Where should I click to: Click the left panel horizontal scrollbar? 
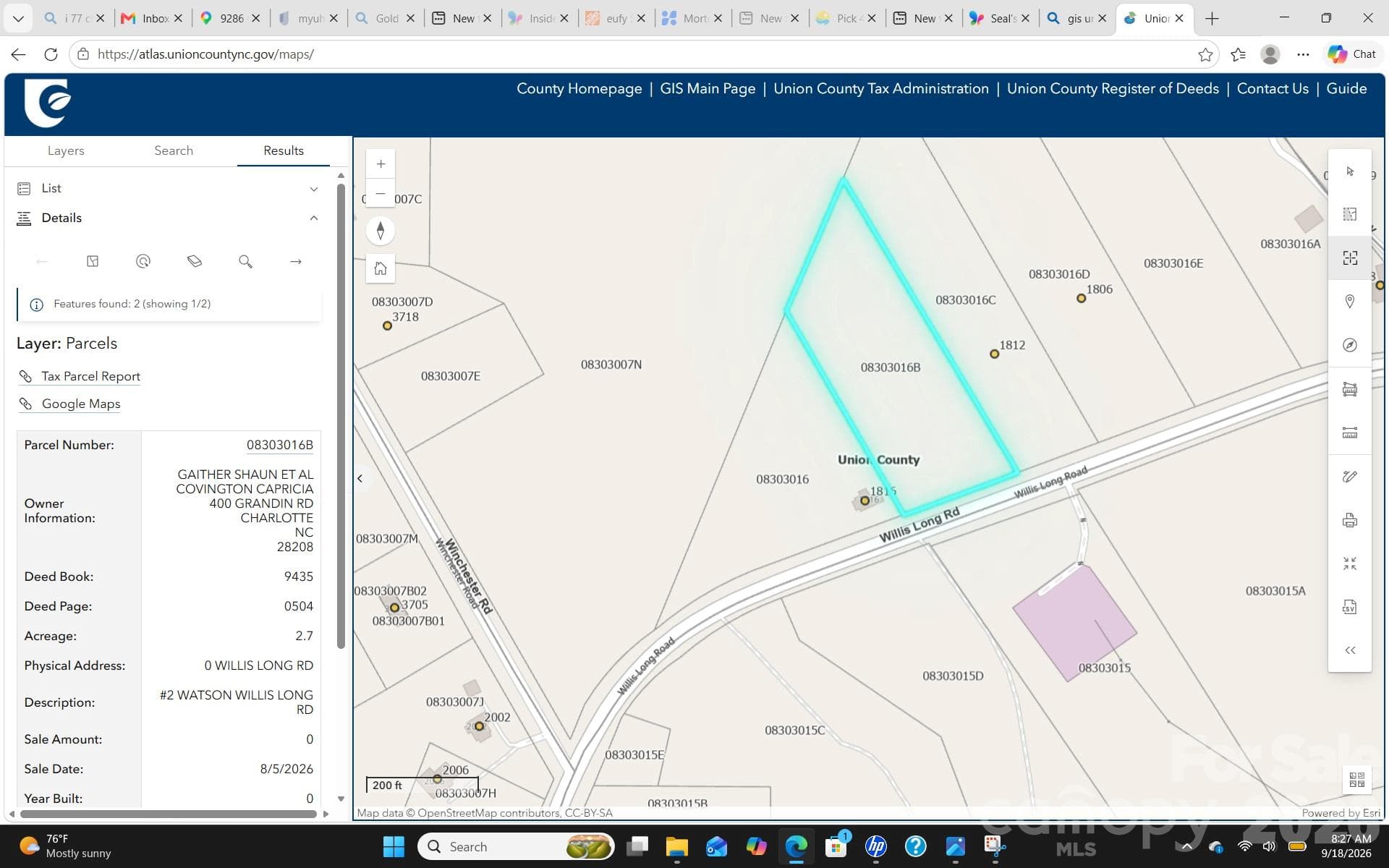(168, 814)
